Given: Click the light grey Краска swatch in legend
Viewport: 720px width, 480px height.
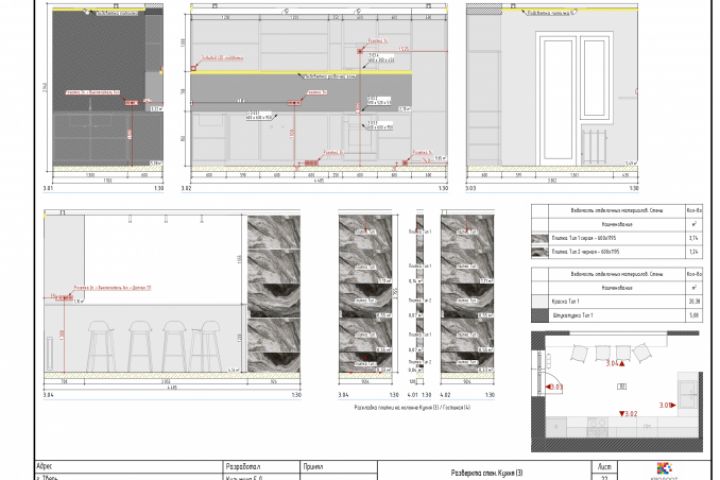Looking at the screenshot, I should (x=540, y=301).
